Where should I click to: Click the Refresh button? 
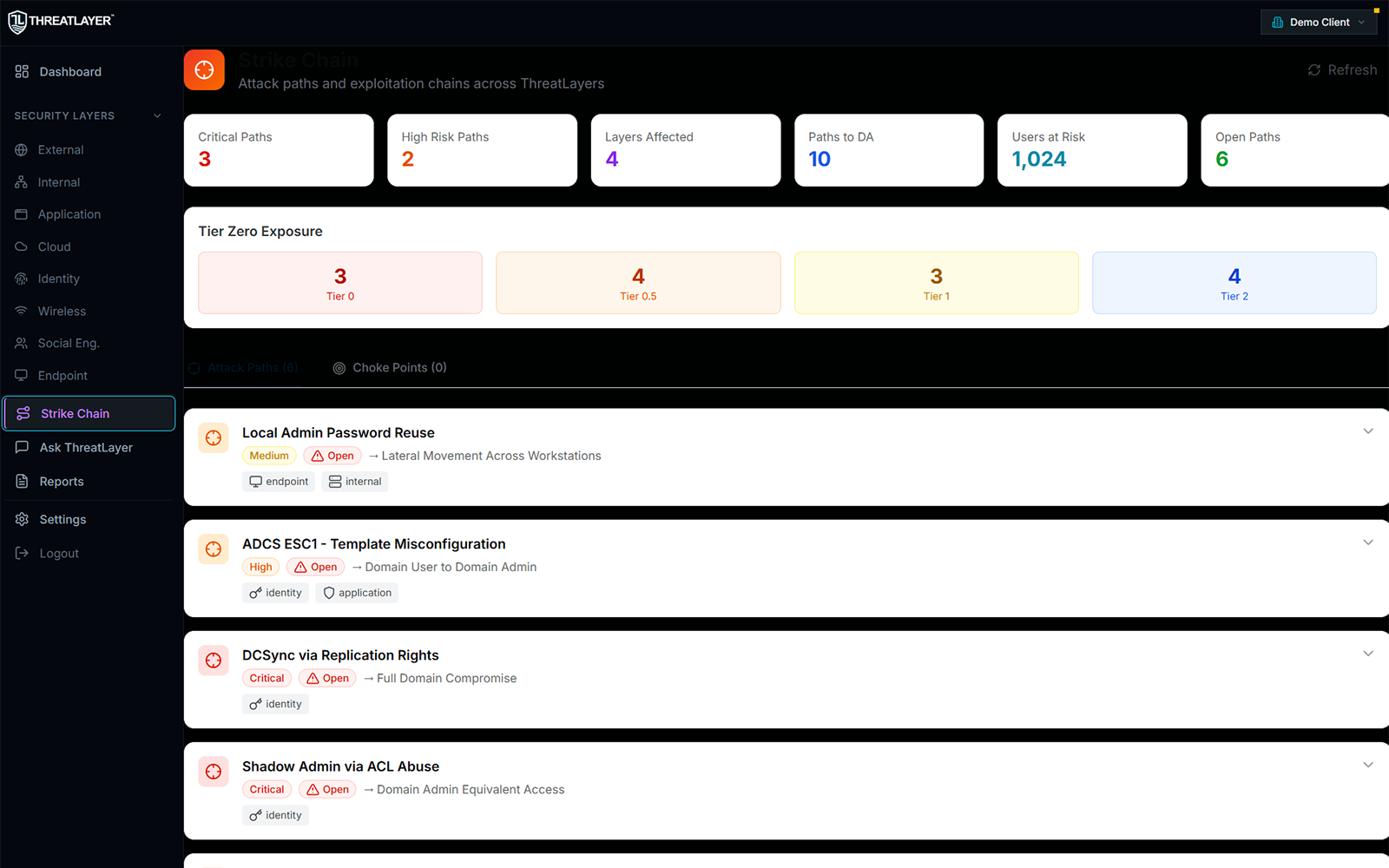[1341, 69]
